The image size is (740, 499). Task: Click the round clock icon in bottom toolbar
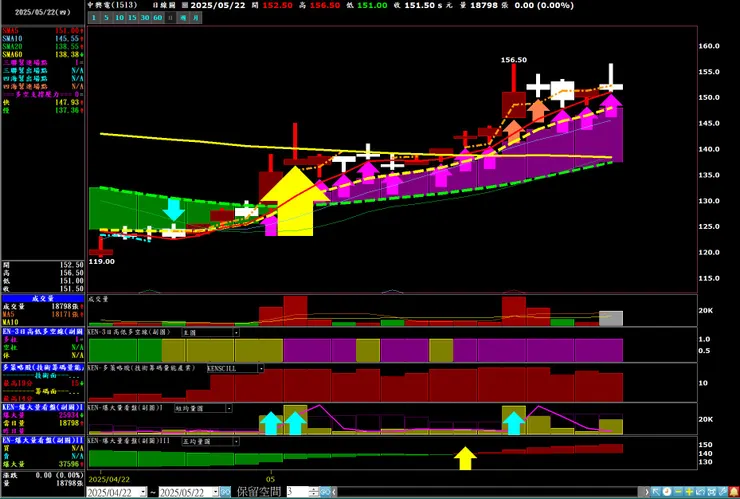(667, 492)
